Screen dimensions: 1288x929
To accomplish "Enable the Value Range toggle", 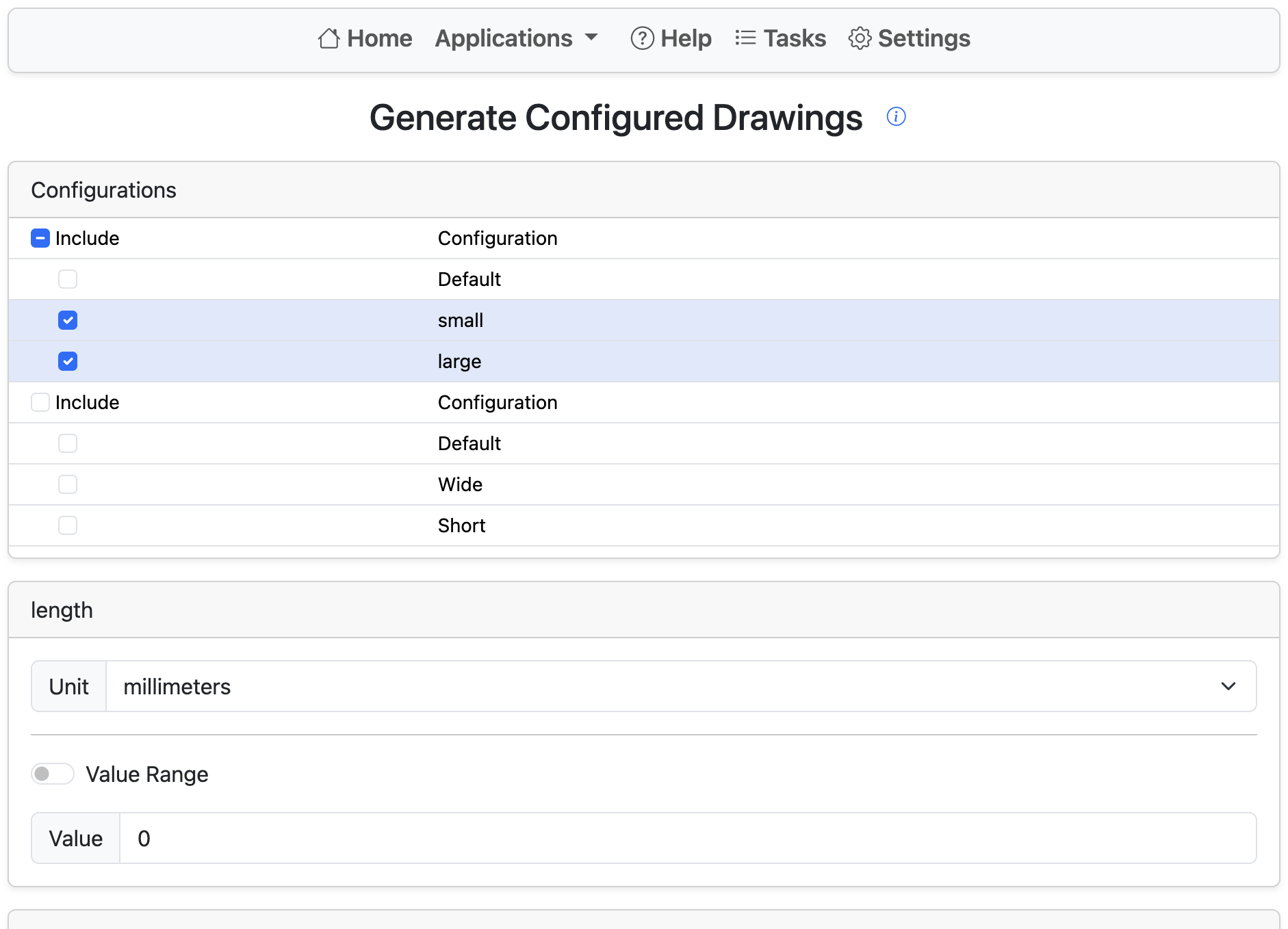I will click(52, 774).
